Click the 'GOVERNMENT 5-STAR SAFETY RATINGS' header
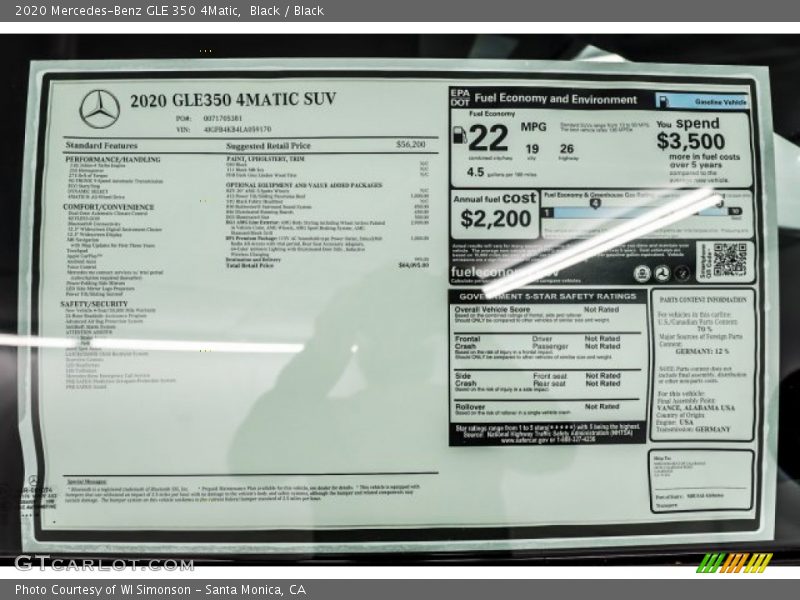This screenshot has height=600, width=800. [x=547, y=296]
